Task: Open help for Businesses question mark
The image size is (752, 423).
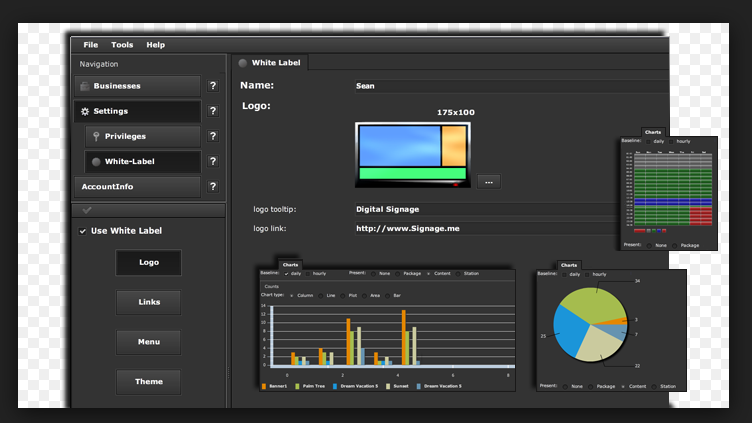Action: point(213,86)
